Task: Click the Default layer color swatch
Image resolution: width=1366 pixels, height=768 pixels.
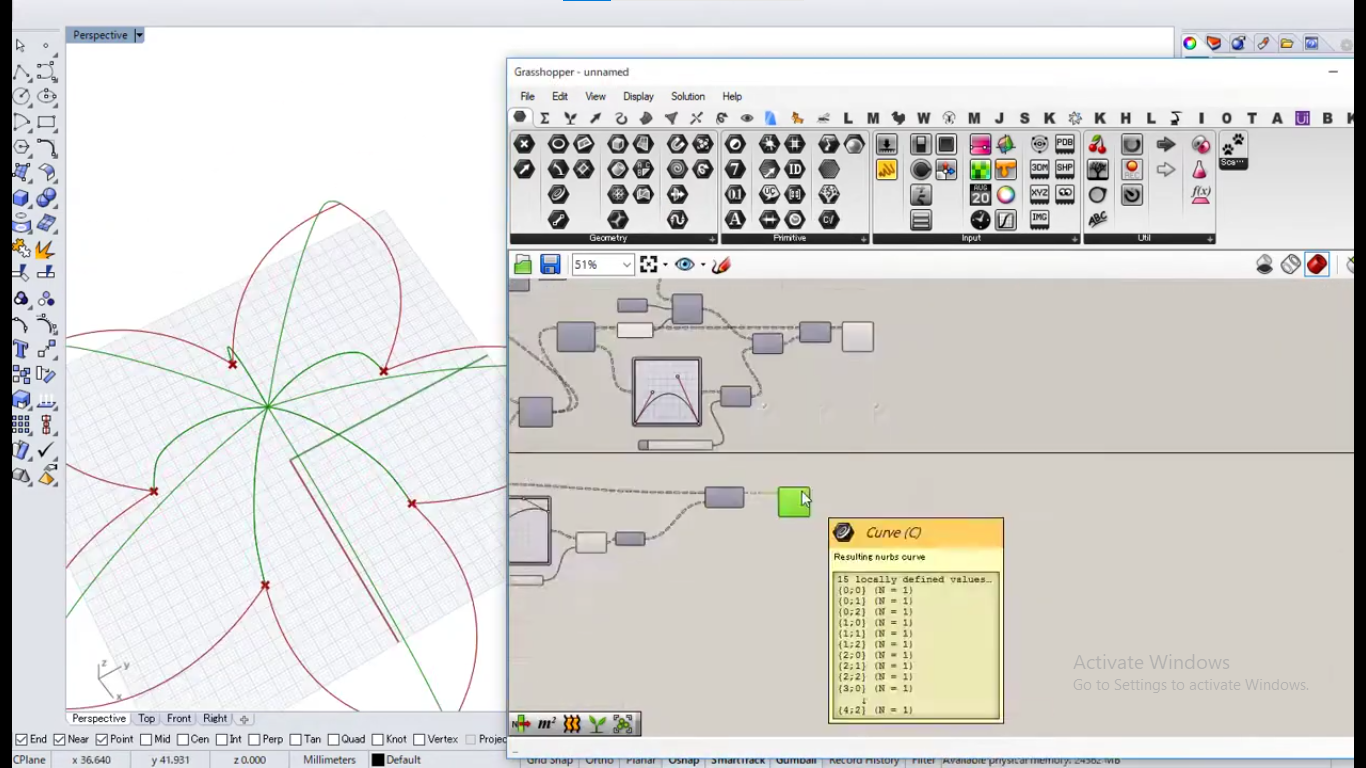Action: [x=378, y=760]
